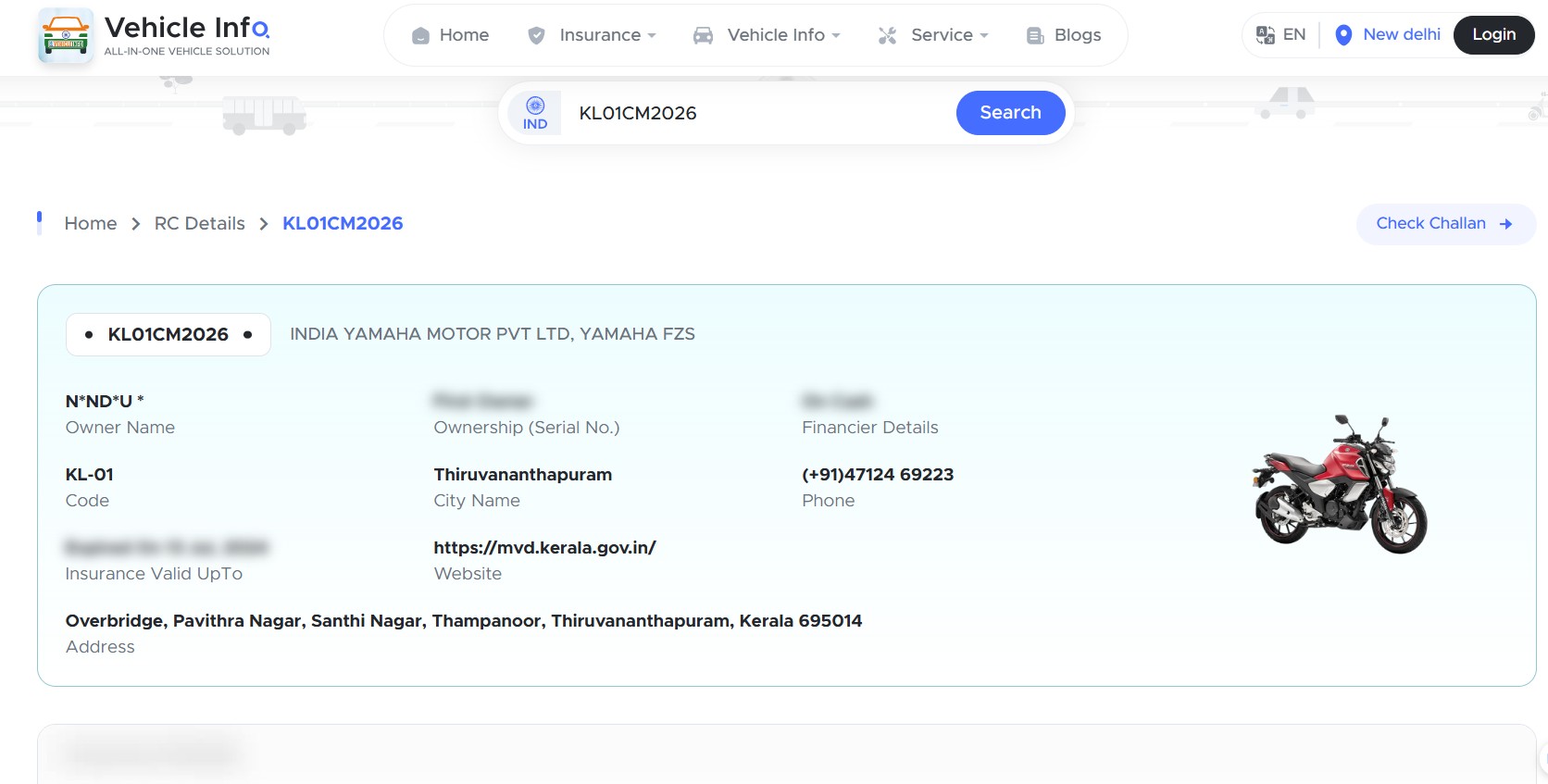Viewport: 1548px width, 784px height.
Task: Click the IND emblem icon in search bar
Action: click(535, 105)
